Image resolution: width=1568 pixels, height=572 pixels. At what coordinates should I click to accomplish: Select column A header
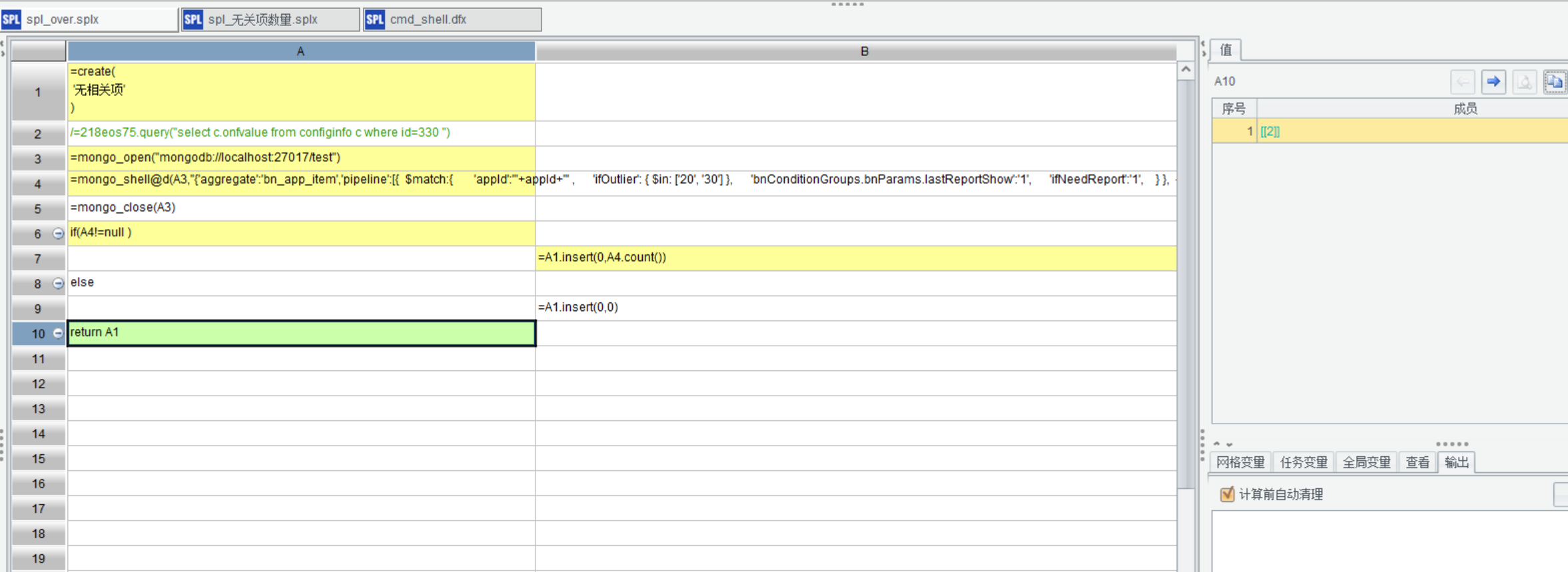(x=301, y=51)
